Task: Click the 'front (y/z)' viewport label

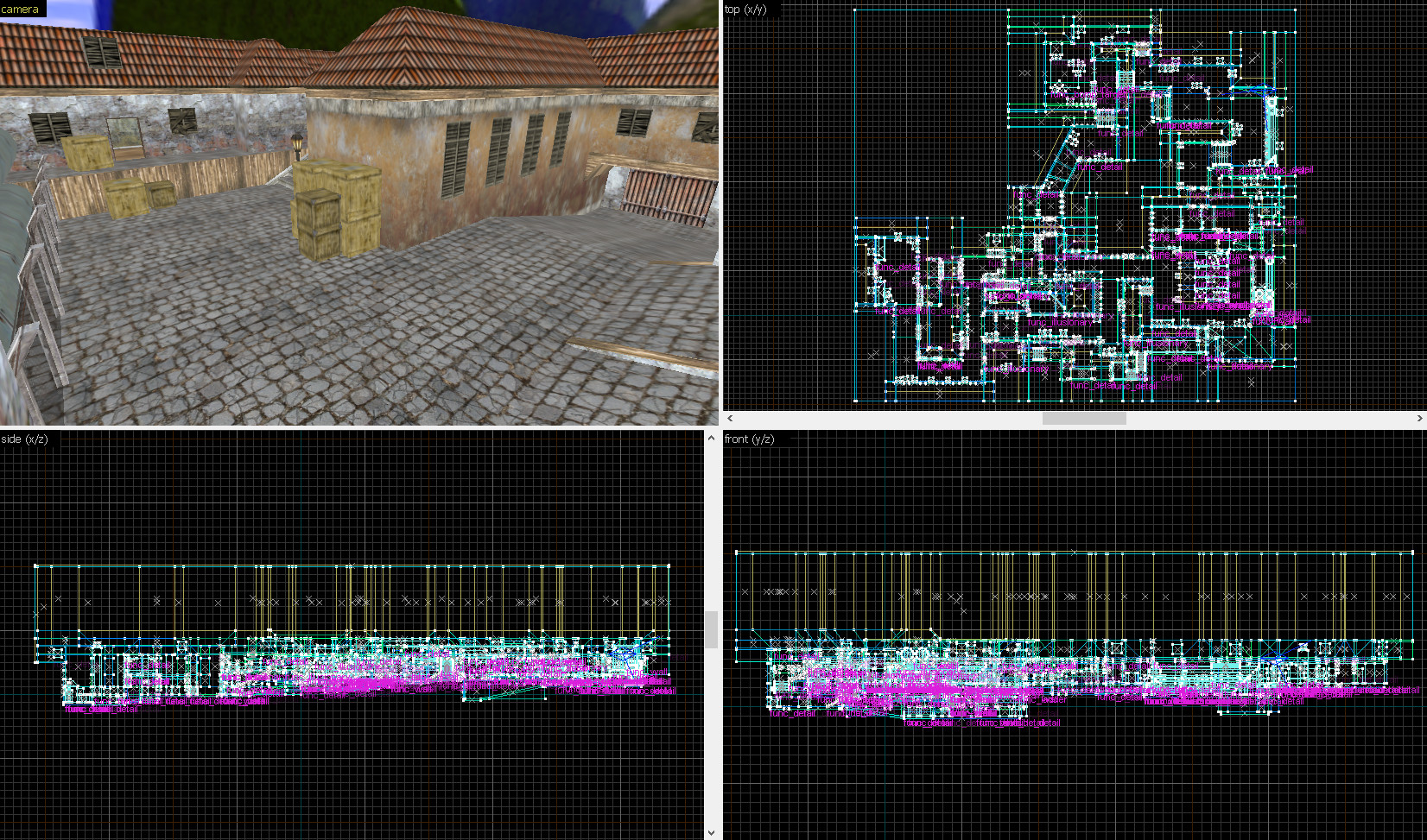Action: point(749,439)
